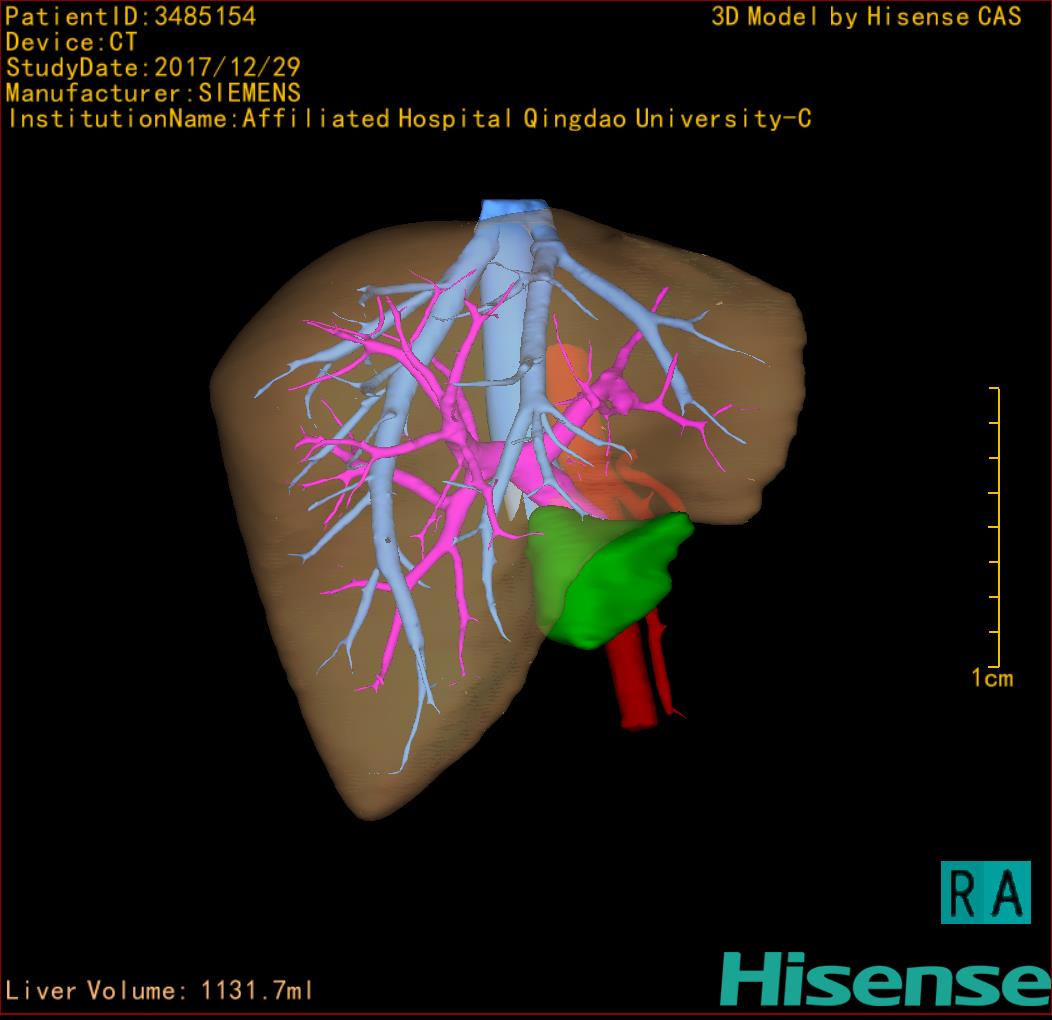
Task: Click the yellow vertical scale ruler
Action: tap(996, 527)
